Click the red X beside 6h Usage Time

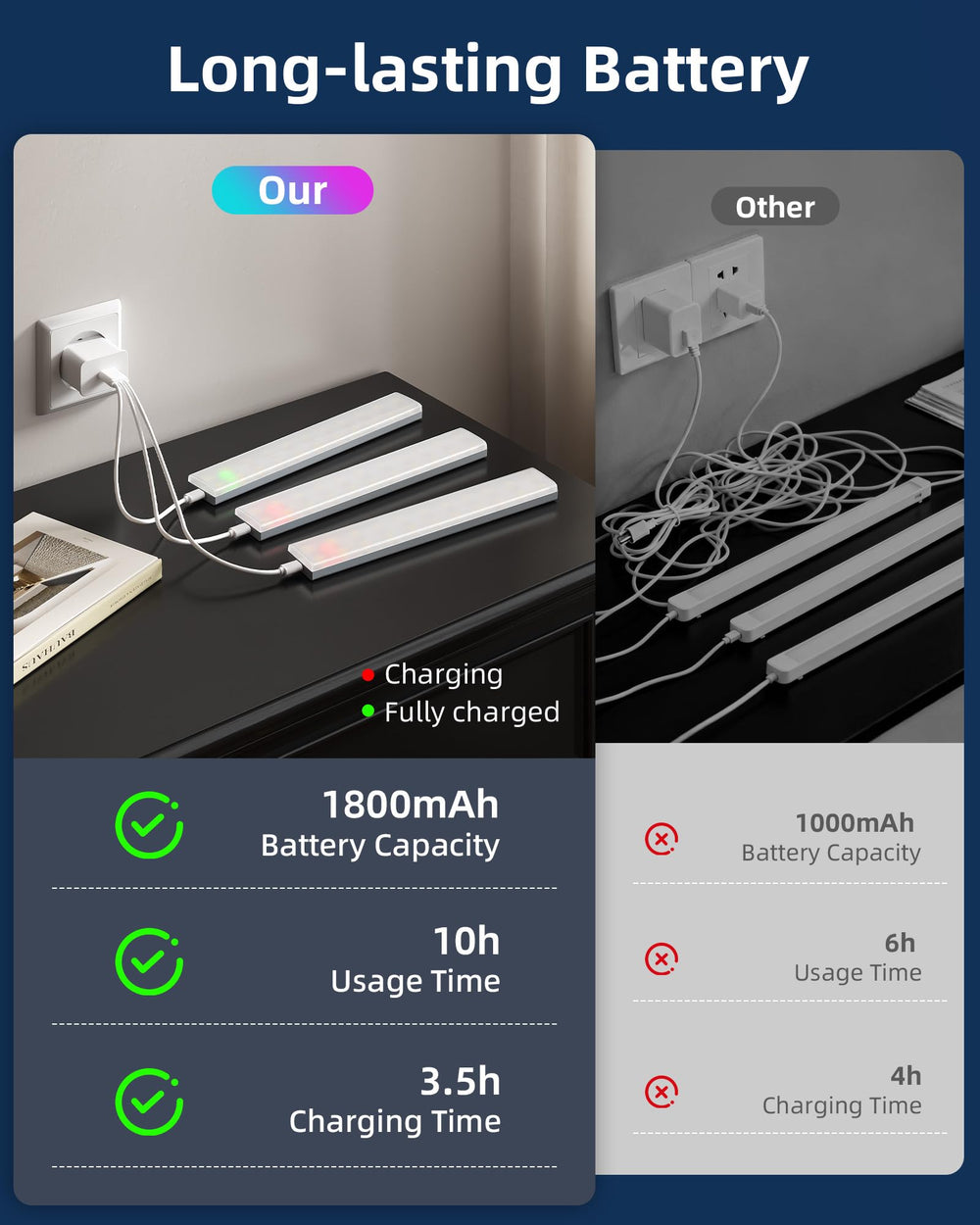tap(661, 958)
